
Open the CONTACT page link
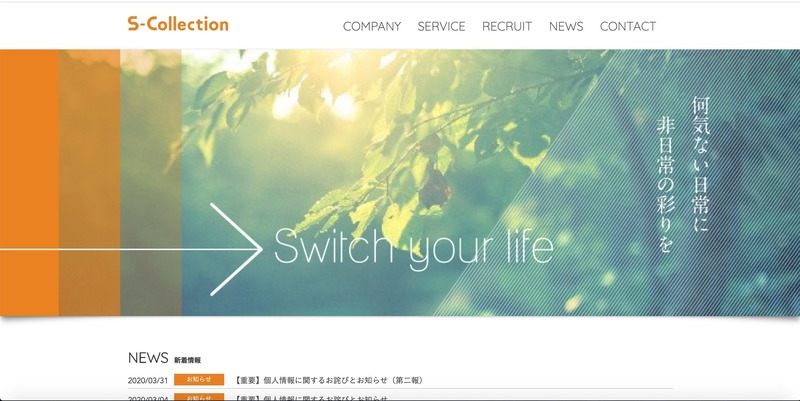628,27
